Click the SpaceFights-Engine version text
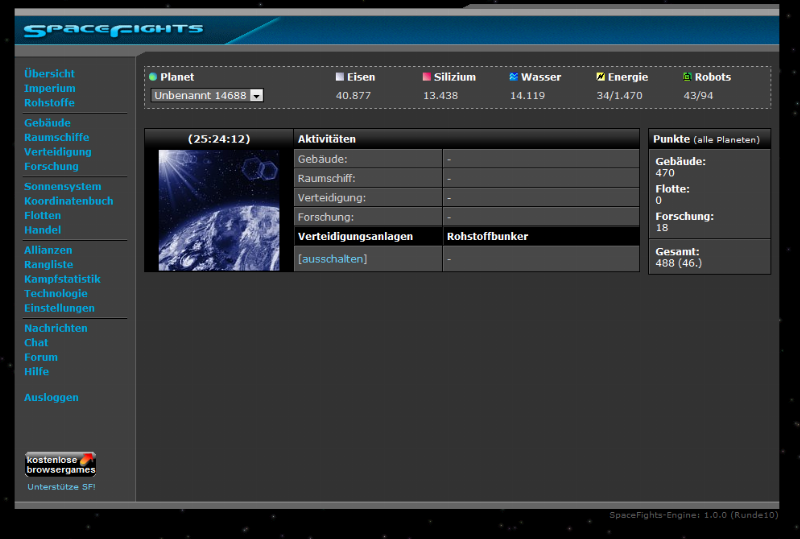The width and height of the screenshot is (800, 539). pos(693,515)
